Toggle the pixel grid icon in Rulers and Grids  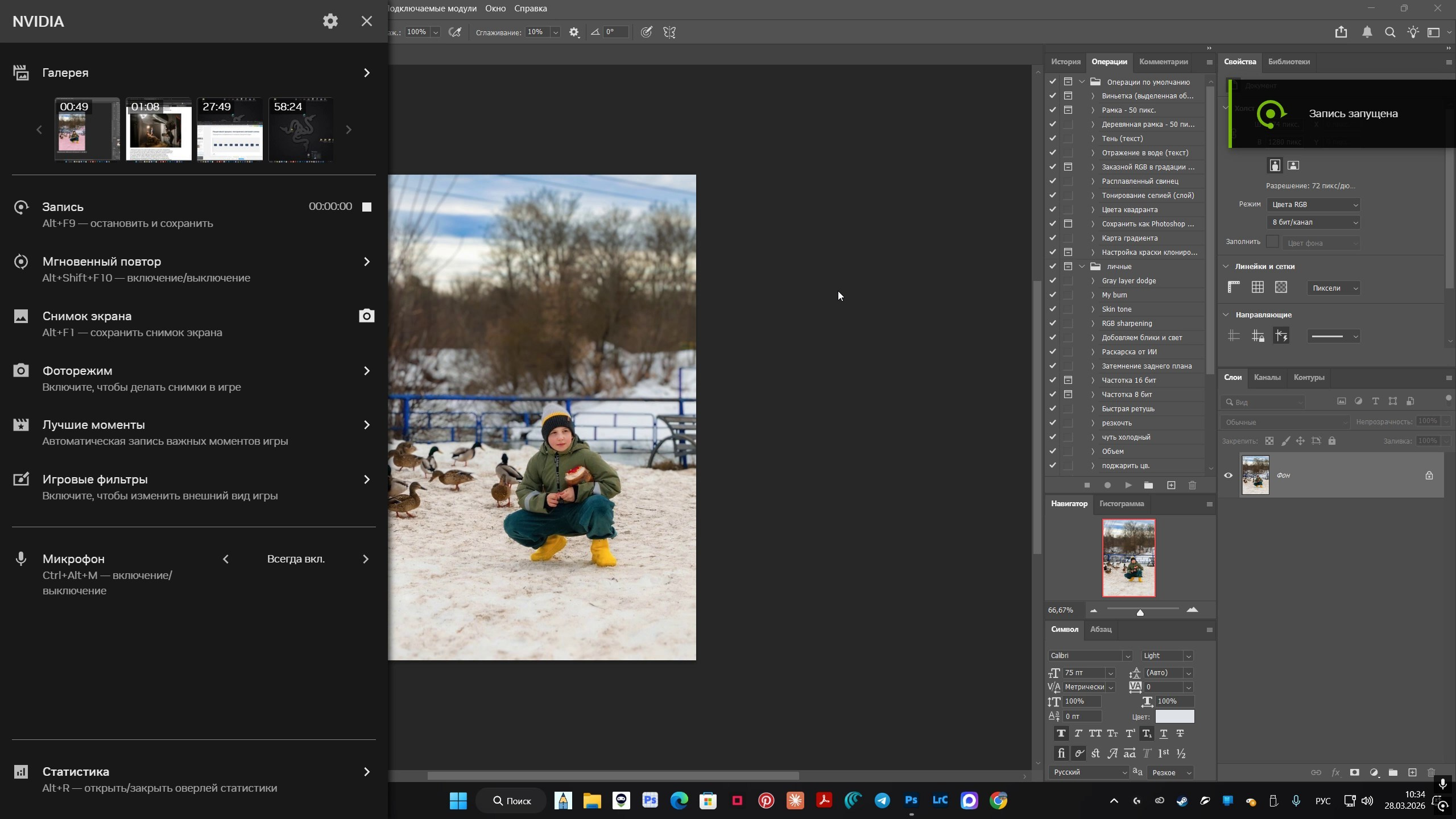click(1281, 288)
